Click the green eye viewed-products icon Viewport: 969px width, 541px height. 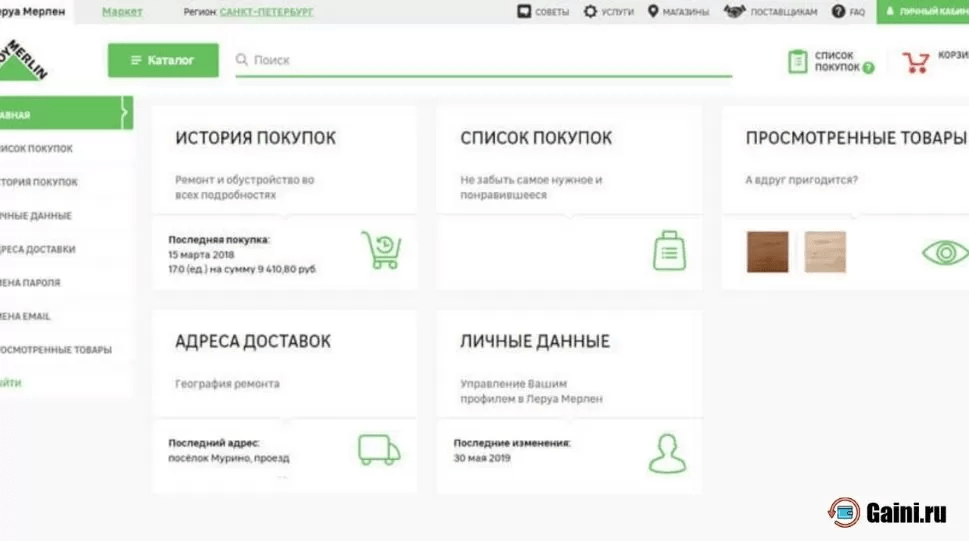tap(943, 252)
